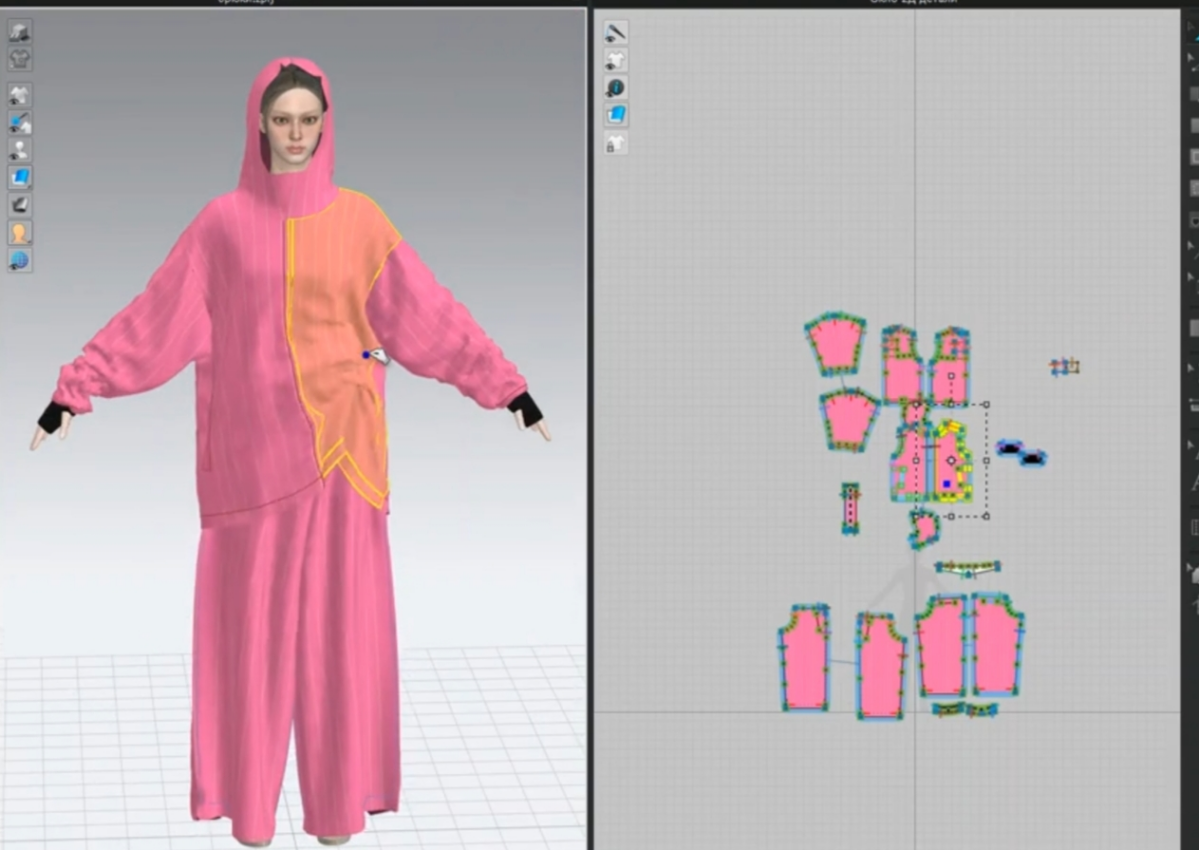Click the topmost icon in 3D window toolbar
1199x850 pixels.
click(x=20, y=32)
